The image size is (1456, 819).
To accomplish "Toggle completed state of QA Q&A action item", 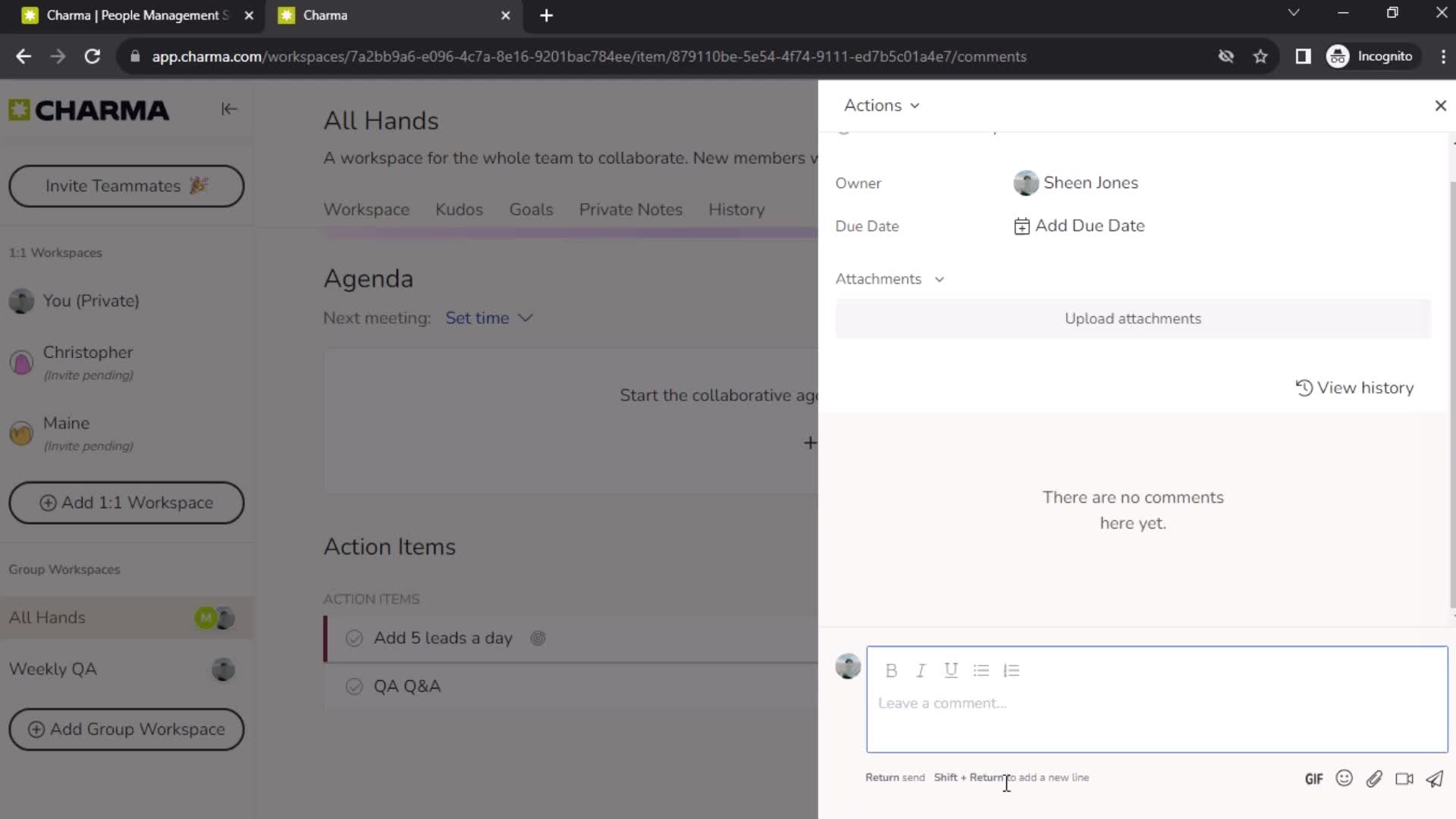I will 354,686.
